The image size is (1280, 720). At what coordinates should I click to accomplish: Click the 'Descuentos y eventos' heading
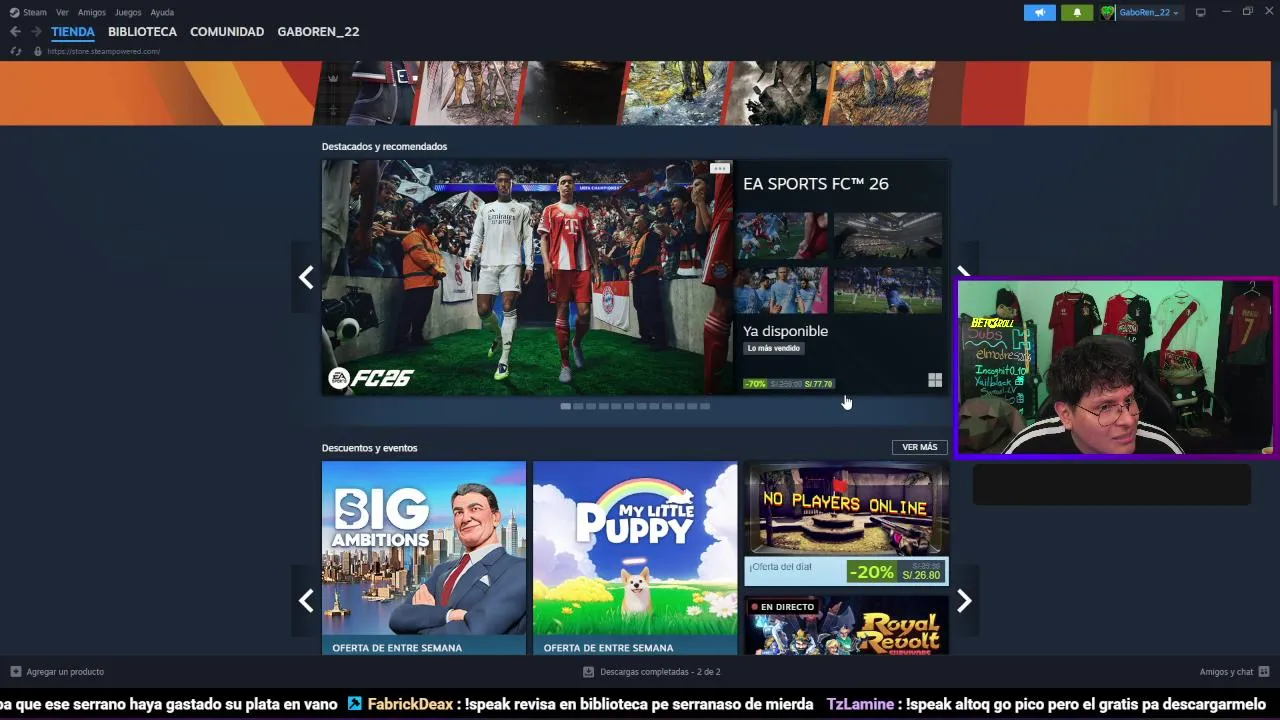point(369,448)
